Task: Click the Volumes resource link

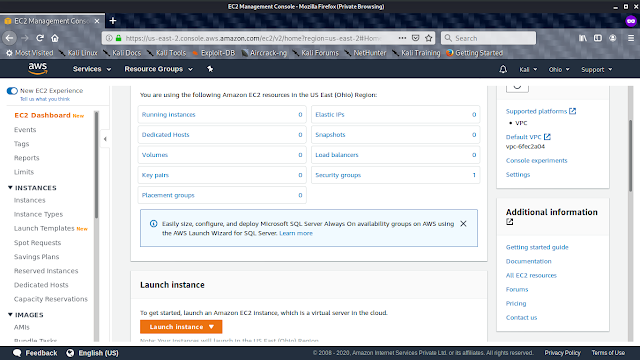Action: 155,155
